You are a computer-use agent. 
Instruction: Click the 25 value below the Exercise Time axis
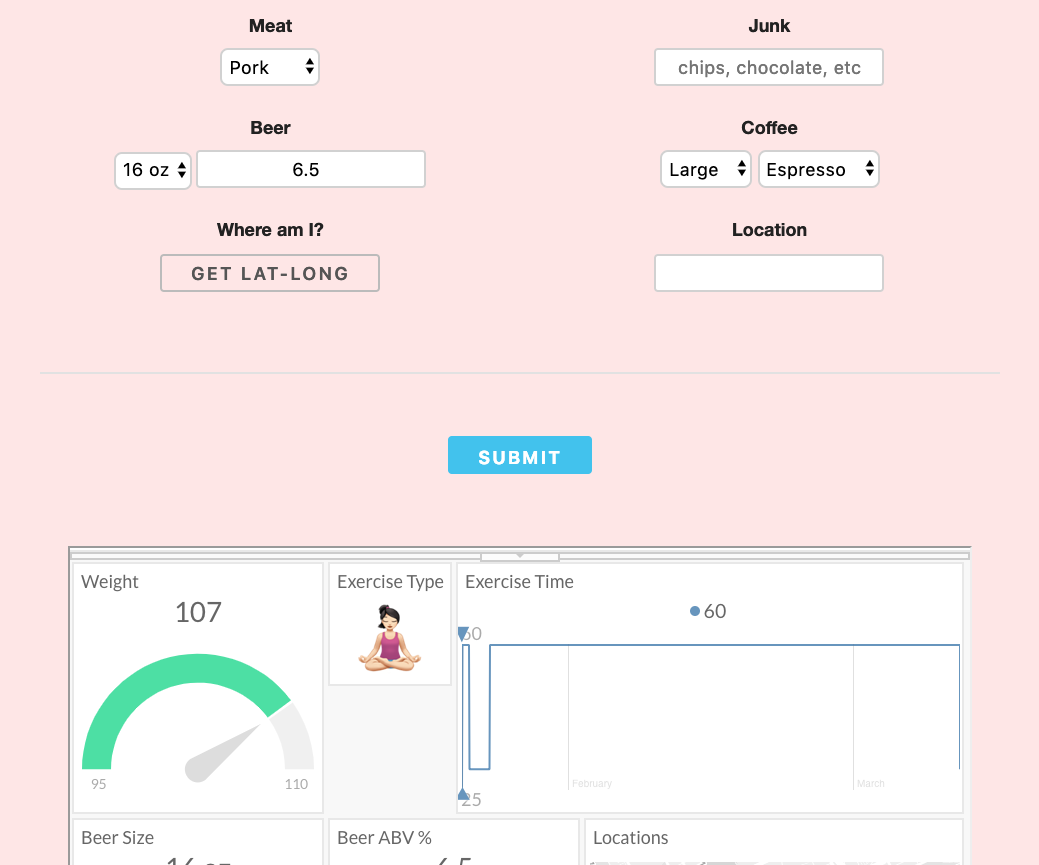pos(470,799)
